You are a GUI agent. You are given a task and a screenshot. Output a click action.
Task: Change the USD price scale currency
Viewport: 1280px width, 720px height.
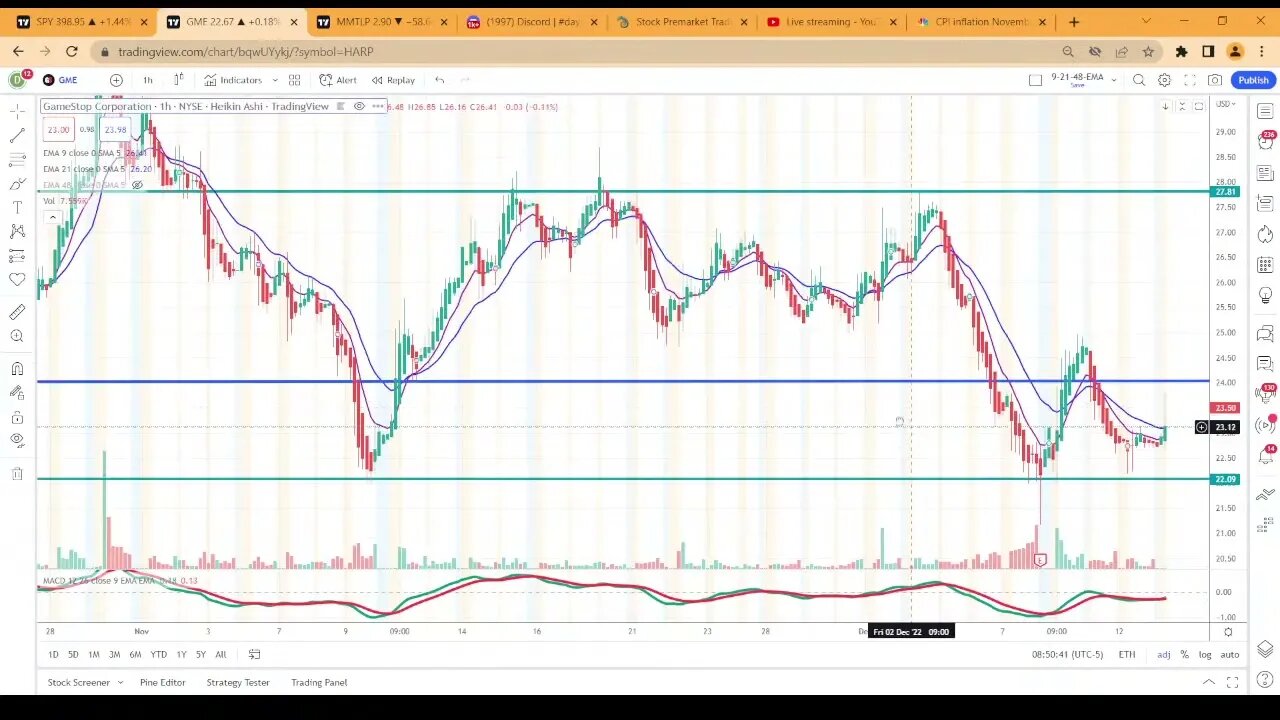click(1224, 105)
